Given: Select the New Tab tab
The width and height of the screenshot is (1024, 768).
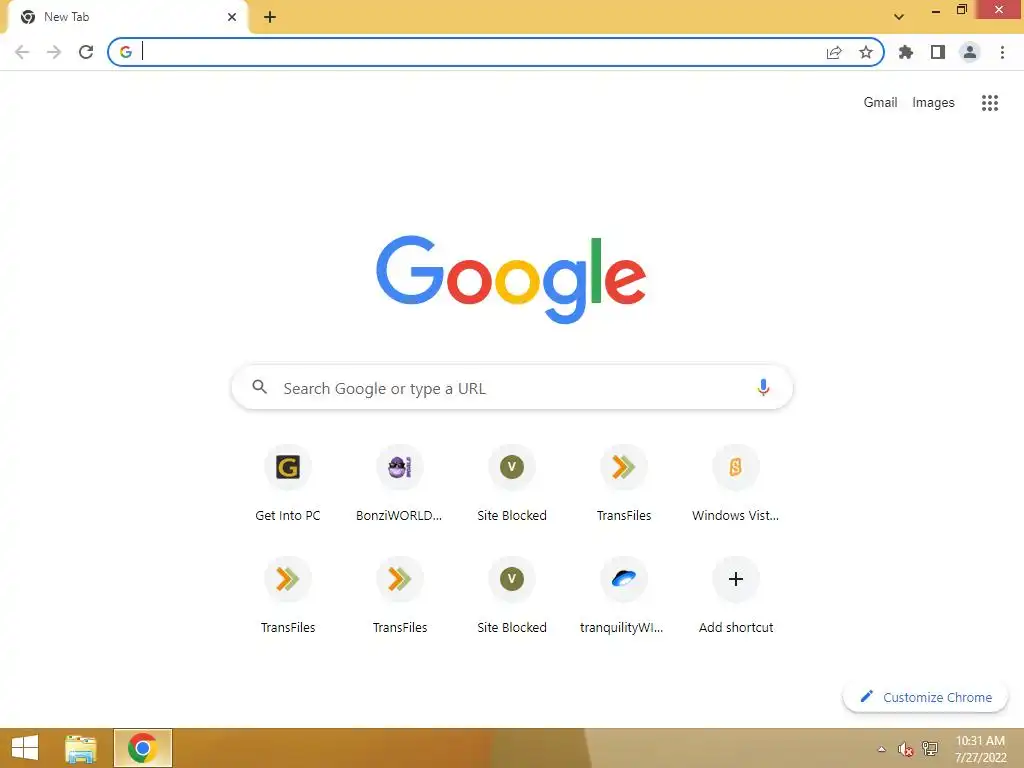Looking at the screenshot, I should coord(128,17).
